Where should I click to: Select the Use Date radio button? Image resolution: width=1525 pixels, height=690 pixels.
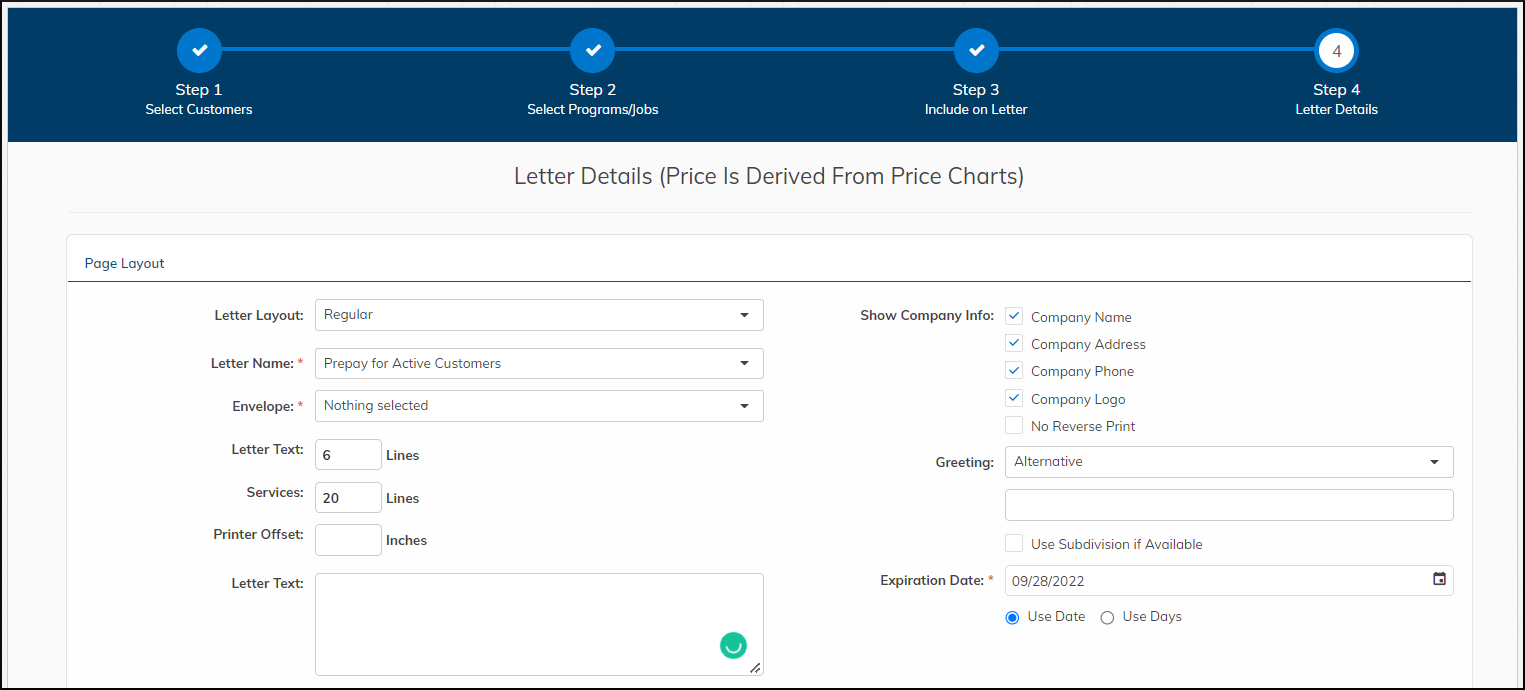(1012, 617)
